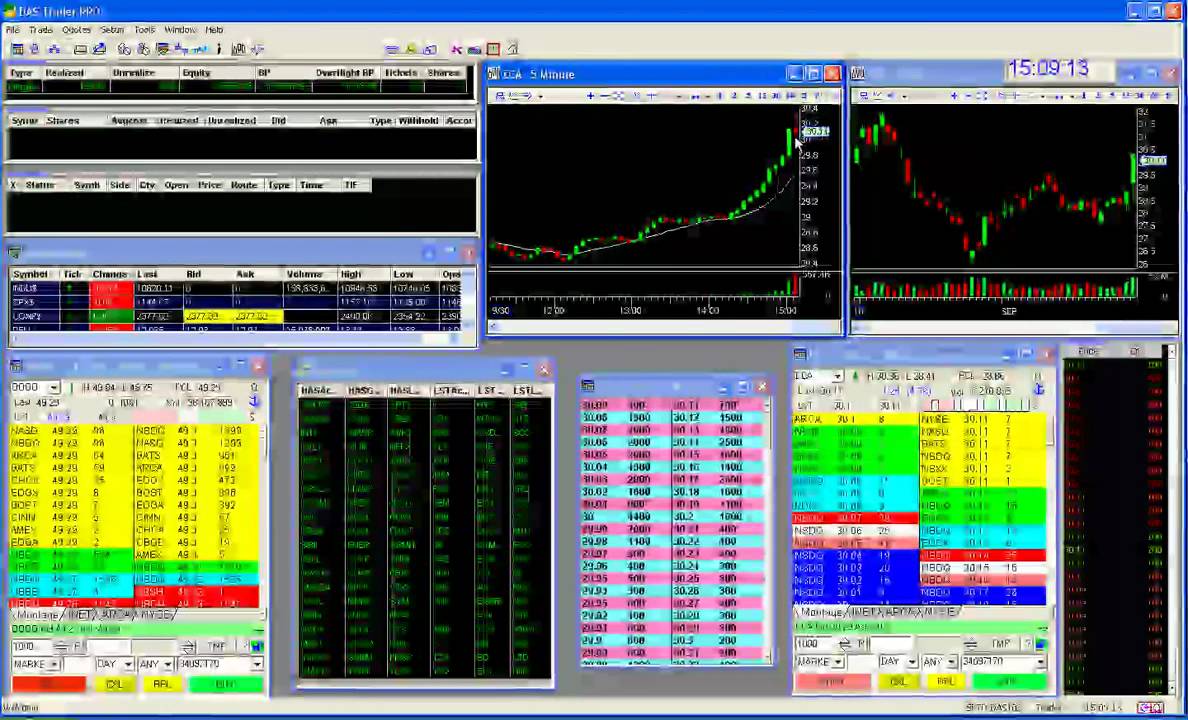The image size is (1188, 720).
Task: Open the symbol dropdown in QQQQ montage
Action: [x=53, y=387]
